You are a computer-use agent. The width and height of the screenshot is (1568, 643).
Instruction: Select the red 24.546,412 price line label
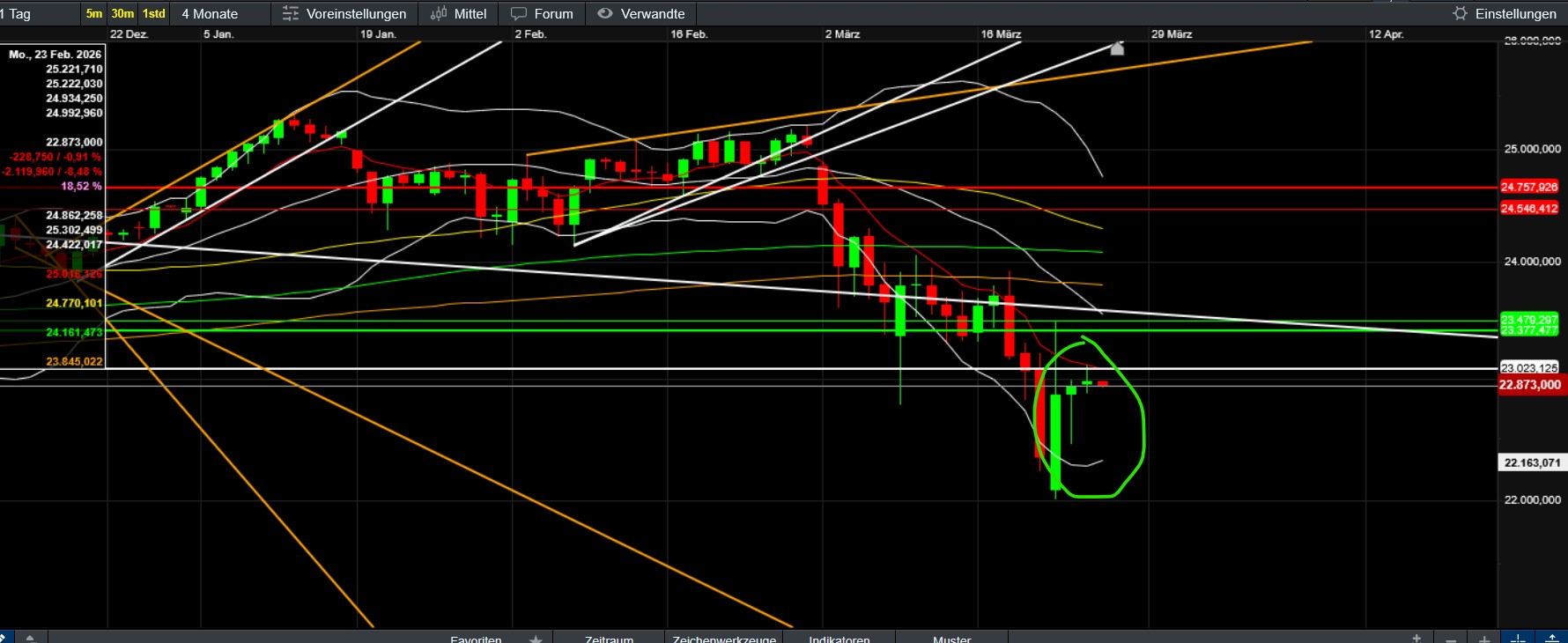(x=1529, y=209)
